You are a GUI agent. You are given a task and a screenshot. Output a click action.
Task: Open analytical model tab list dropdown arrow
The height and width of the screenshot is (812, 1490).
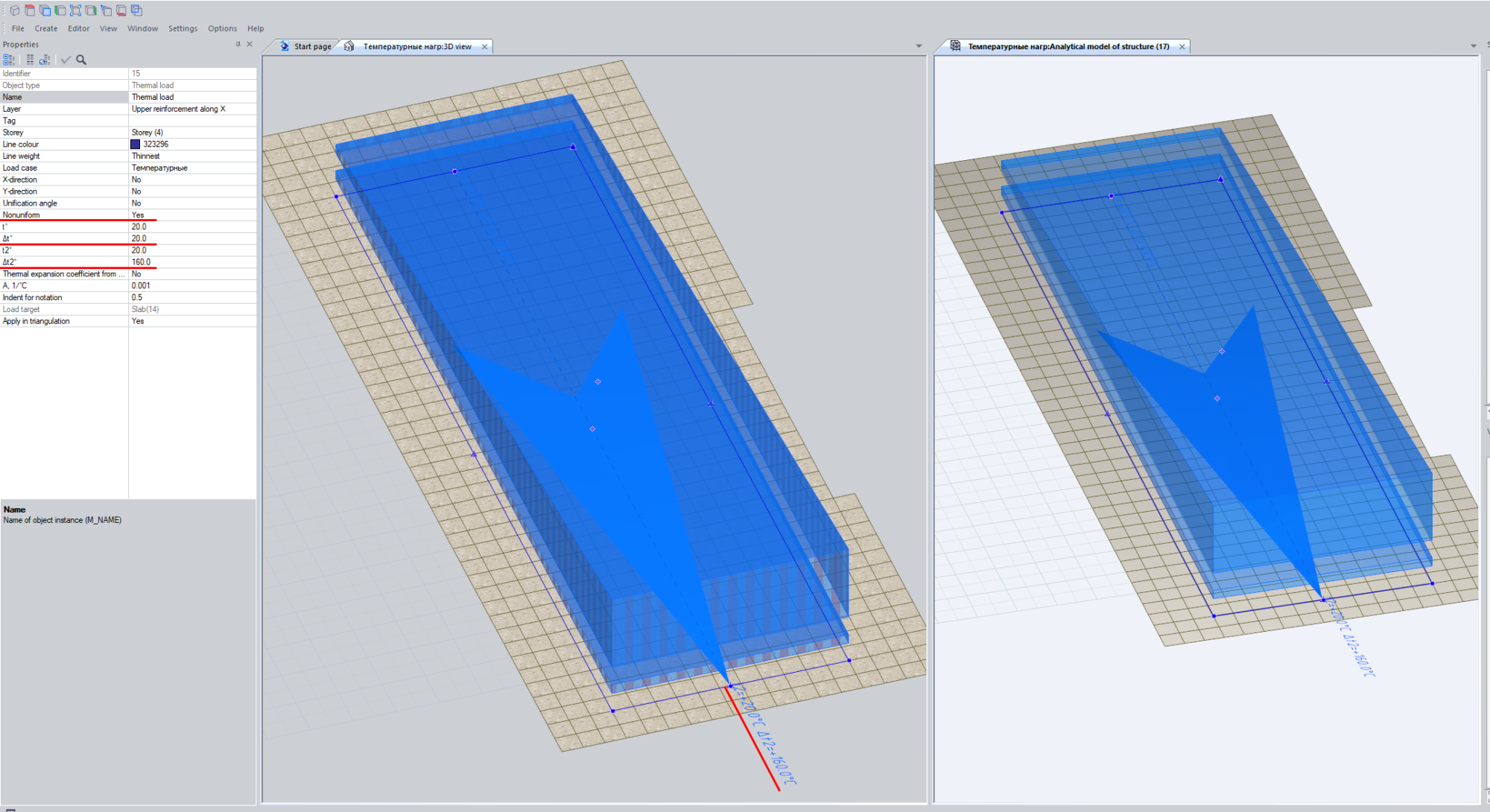tap(1473, 46)
